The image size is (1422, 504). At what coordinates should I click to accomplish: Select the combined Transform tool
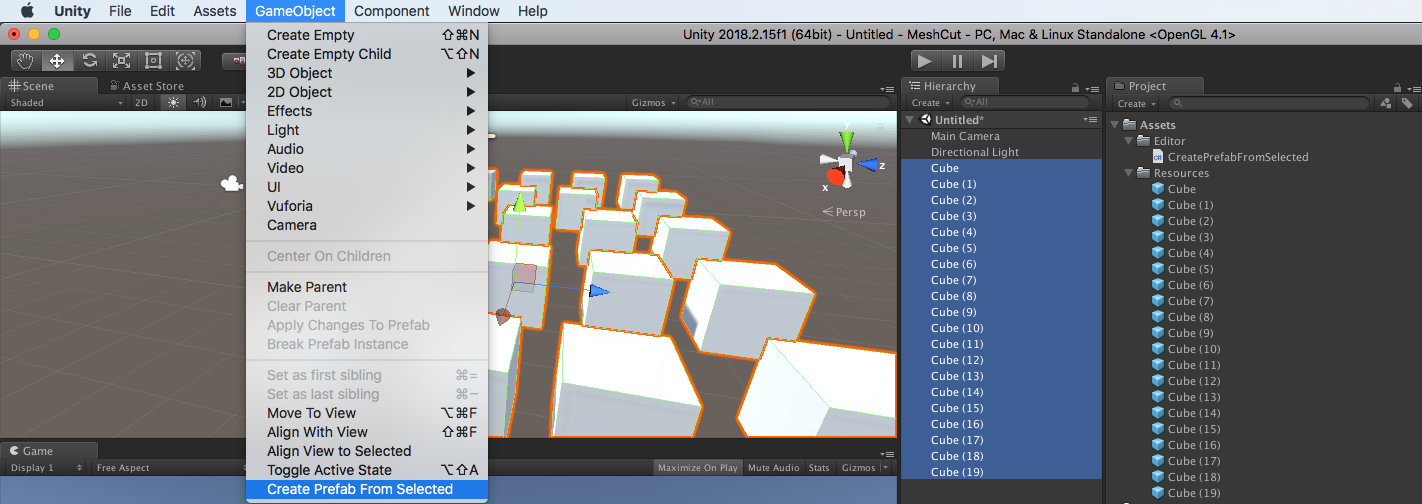[x=185, y=61]
